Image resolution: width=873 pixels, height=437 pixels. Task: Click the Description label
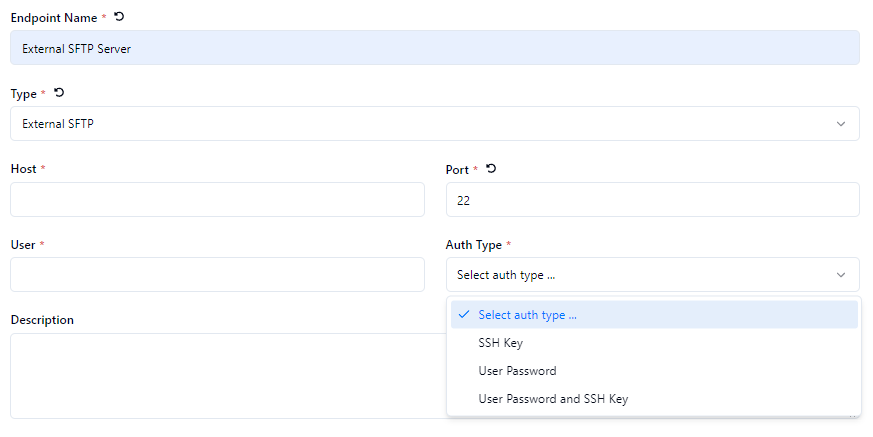click(42, 320)
